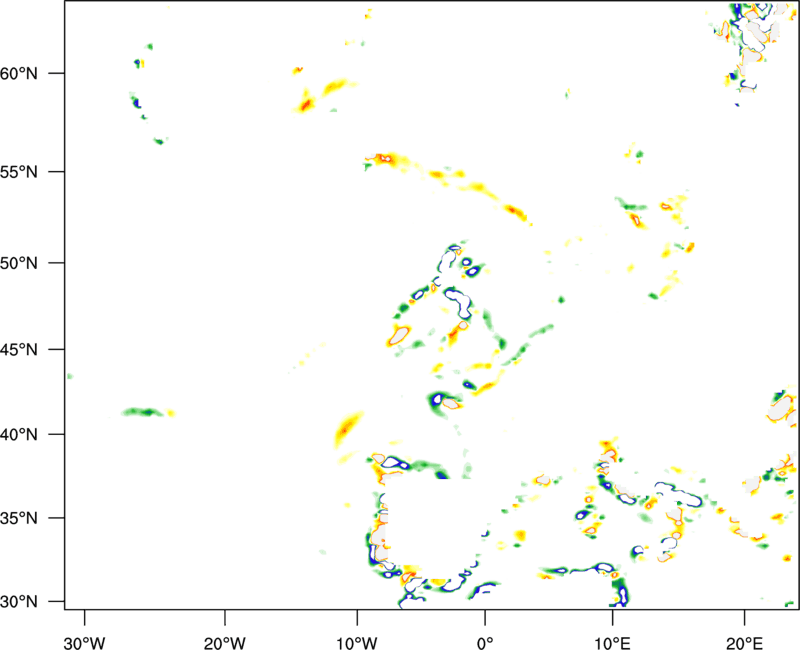Click the 0° longitude label
The height and width of the screenshot is (650, 800).
point(485,643)
